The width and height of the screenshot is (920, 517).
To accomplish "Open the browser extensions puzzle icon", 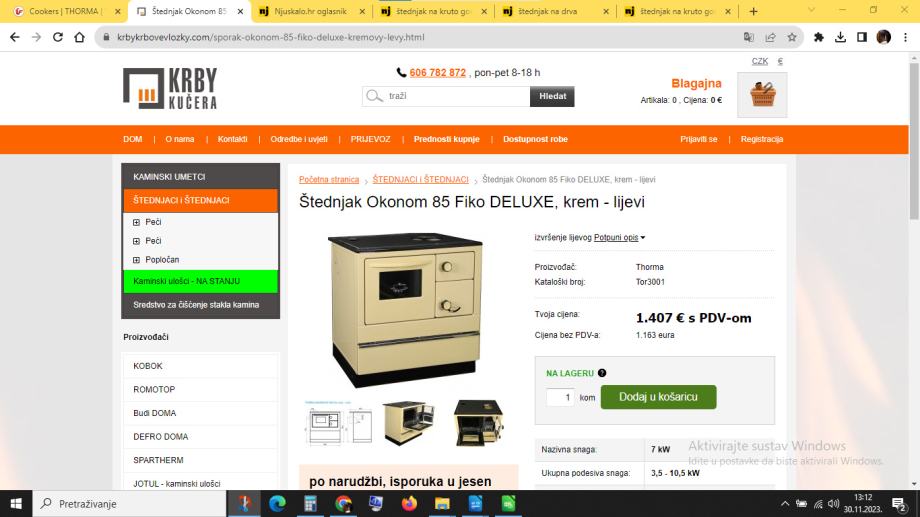I will (x=818, y=37).
